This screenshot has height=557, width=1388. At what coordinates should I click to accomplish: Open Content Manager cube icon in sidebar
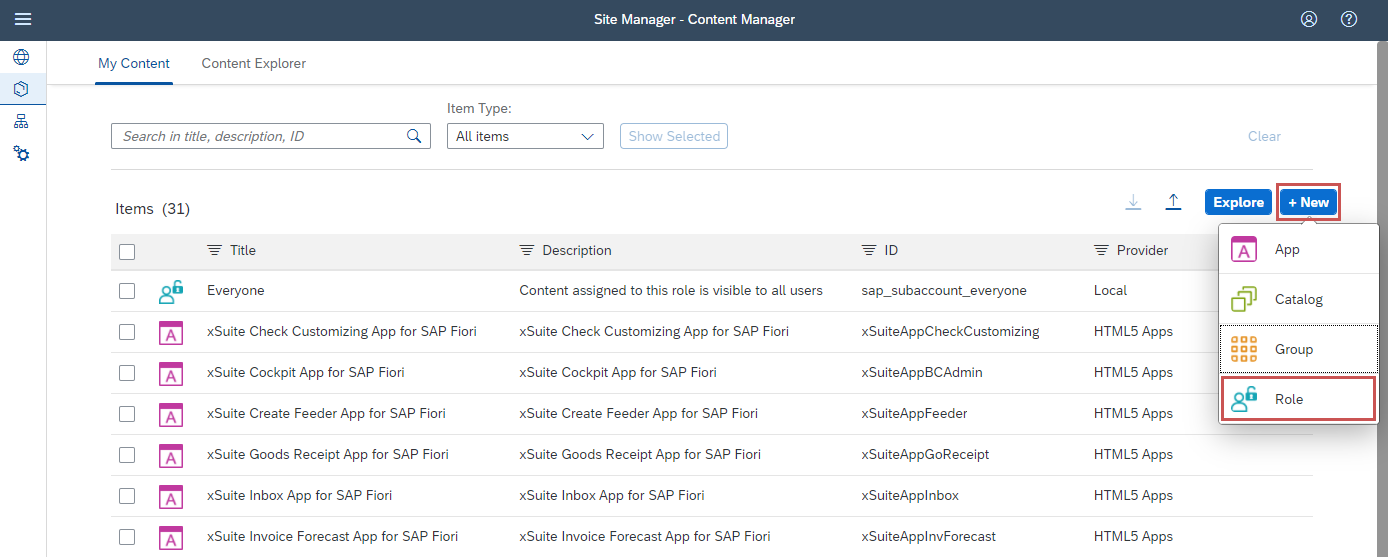pyautogui.click(x=21, y=89)
